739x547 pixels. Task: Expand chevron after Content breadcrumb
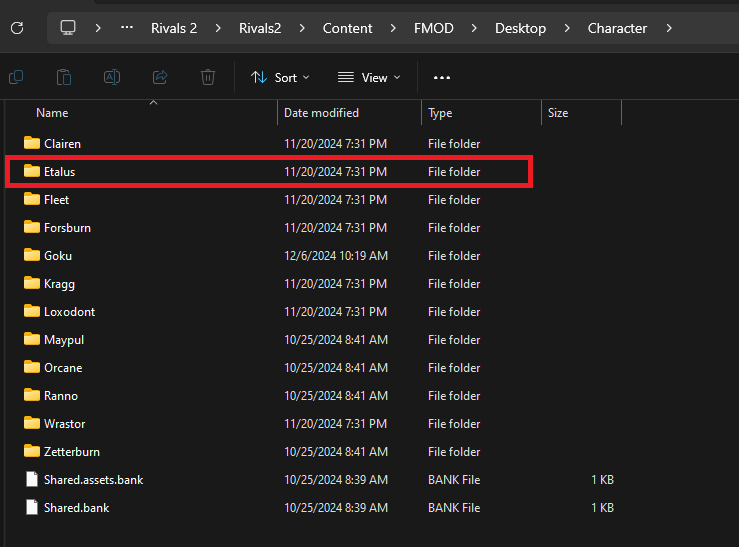coord(393,28)
